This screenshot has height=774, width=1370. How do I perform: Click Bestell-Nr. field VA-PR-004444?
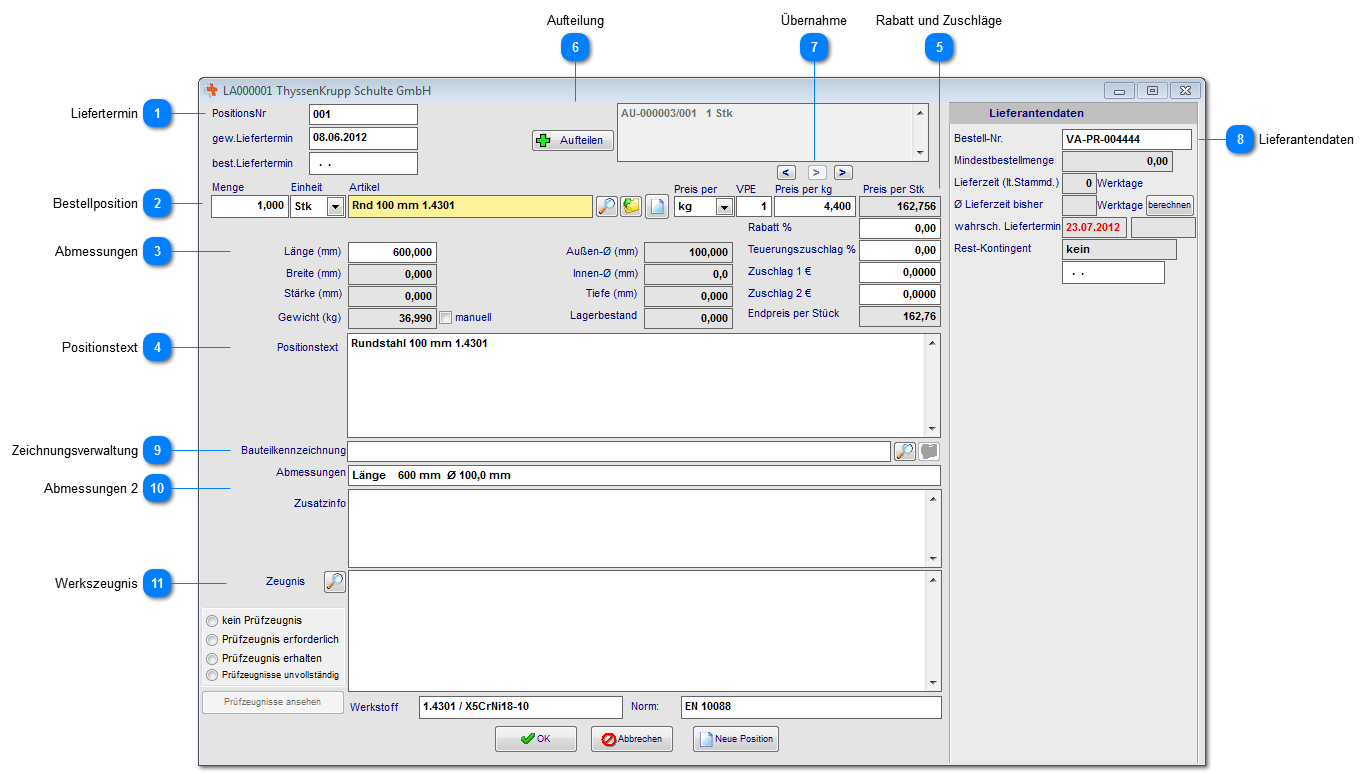coord(1127,139)
